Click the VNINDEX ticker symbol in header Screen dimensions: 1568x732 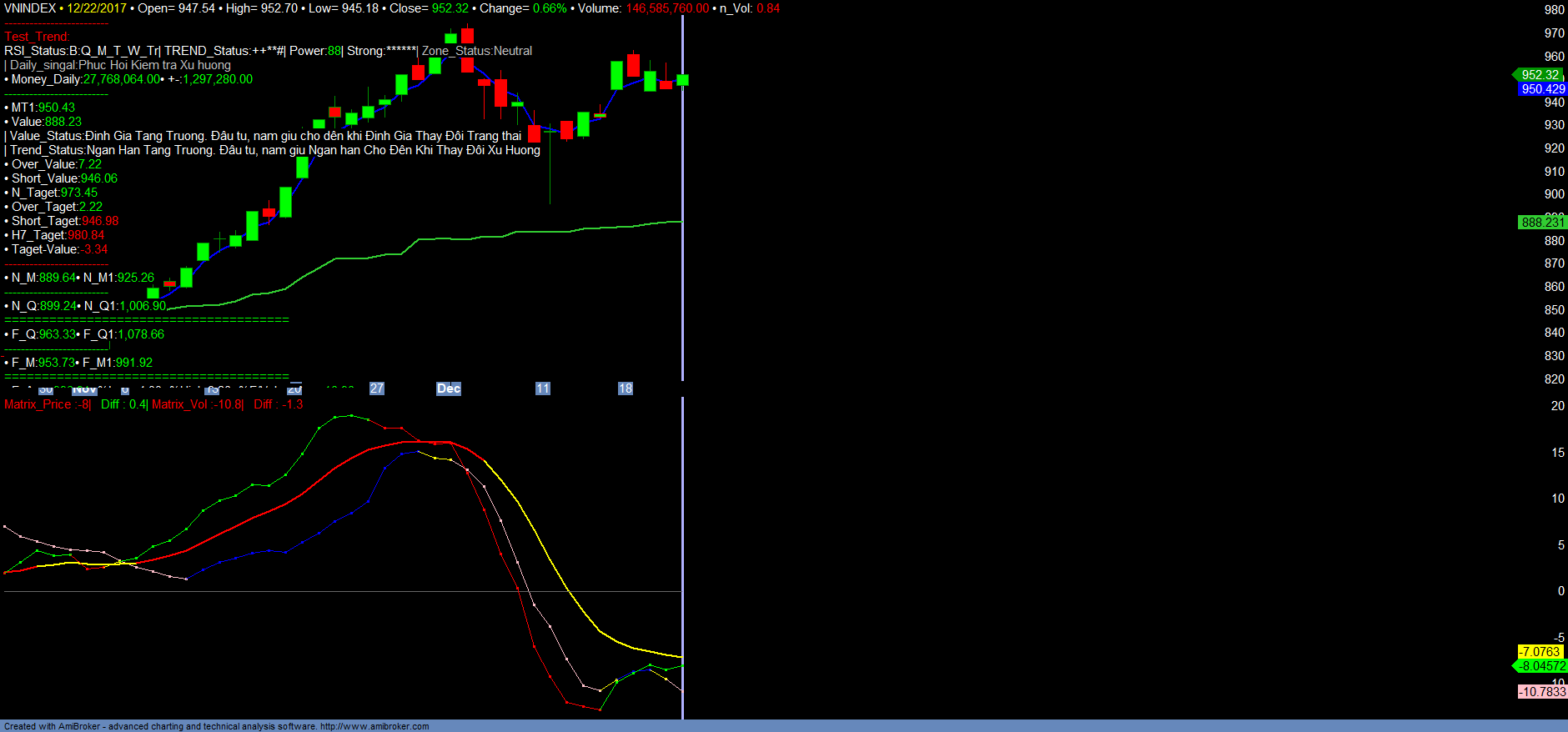(x=30, y=8)
